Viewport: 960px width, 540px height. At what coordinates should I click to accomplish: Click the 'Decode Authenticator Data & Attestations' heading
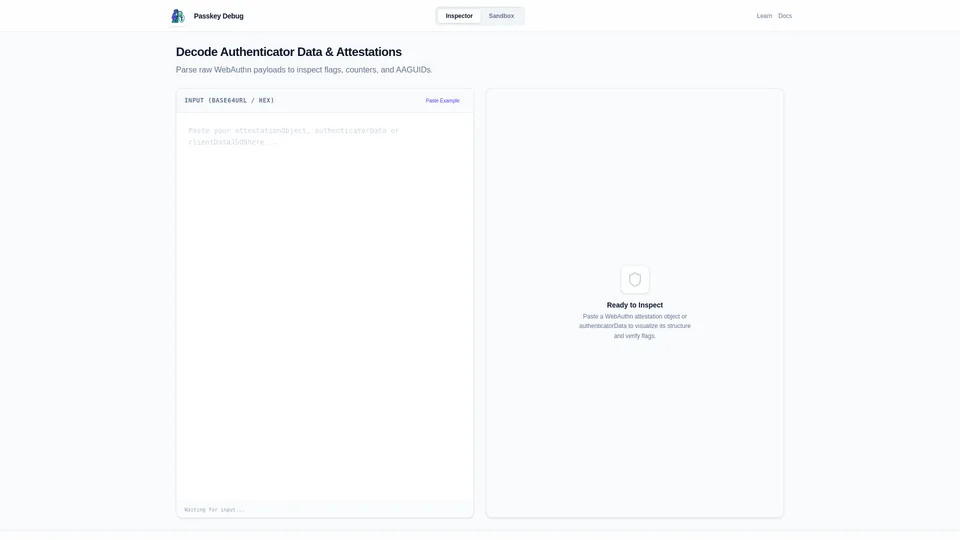click(288, 52)
